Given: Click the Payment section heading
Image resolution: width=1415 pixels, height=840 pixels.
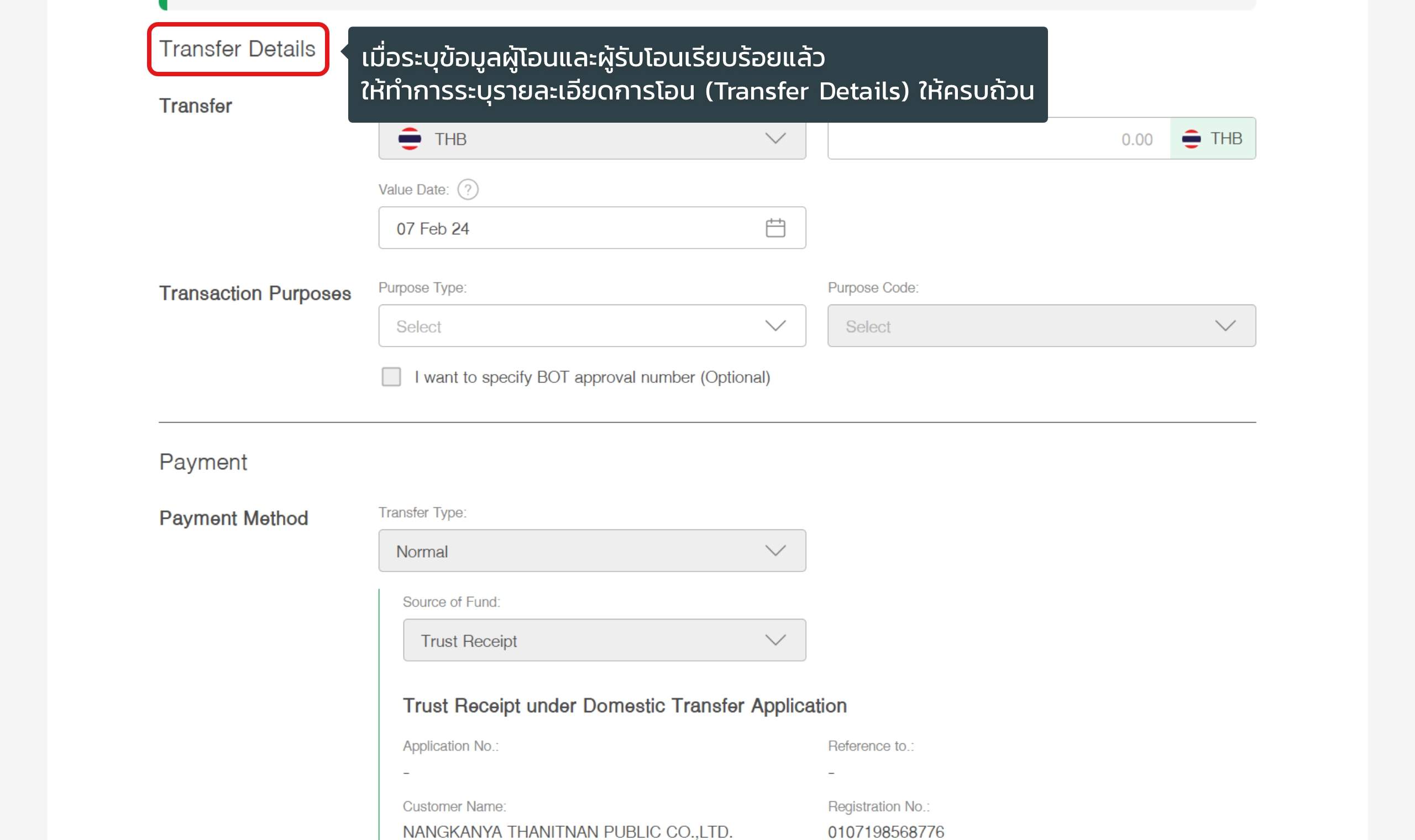Looking at the screenshot, I should pyautogui.click(x=203, y=463).
